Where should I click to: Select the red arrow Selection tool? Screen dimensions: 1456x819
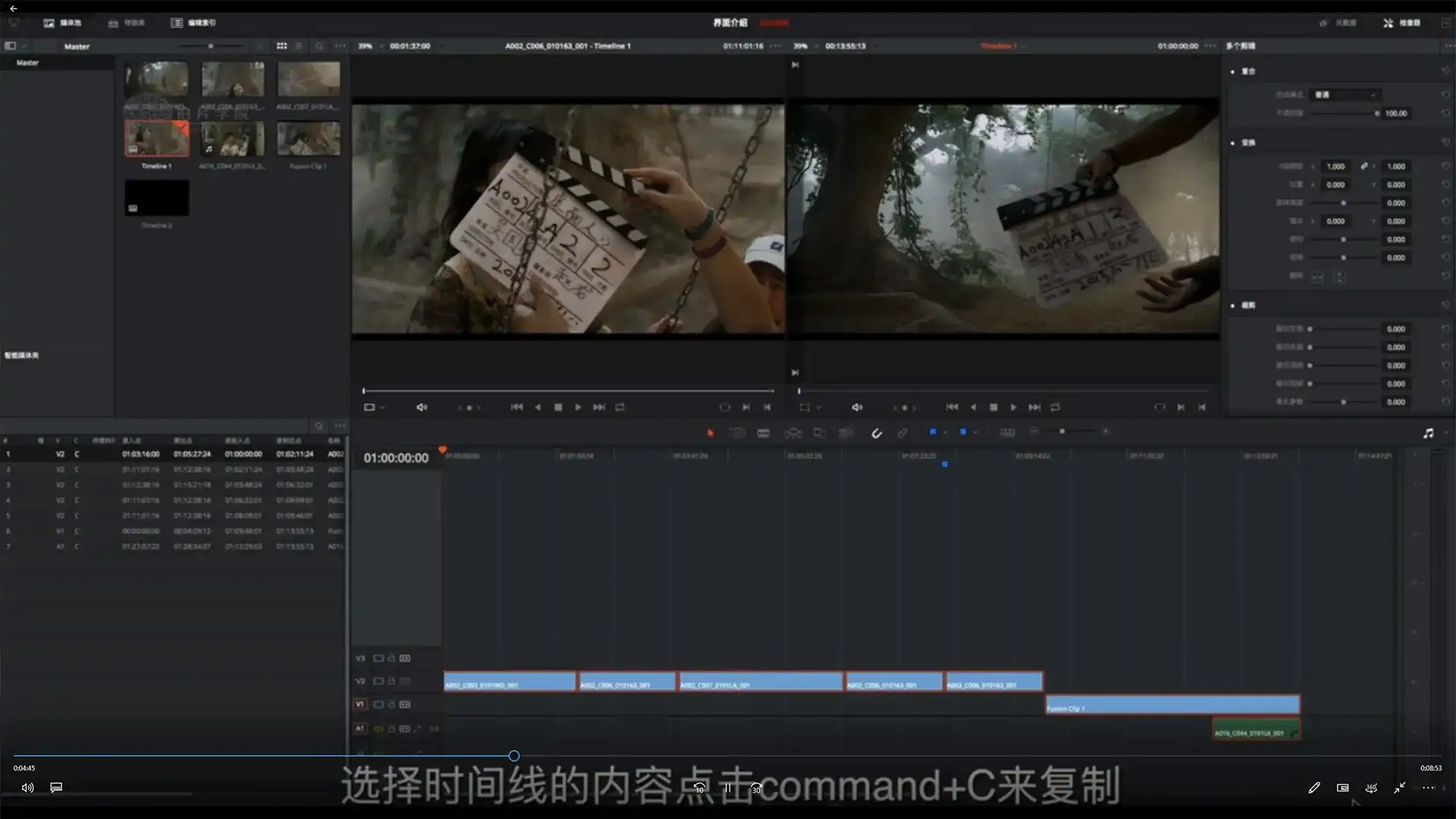pyautogui.click(x=710, y=432)
